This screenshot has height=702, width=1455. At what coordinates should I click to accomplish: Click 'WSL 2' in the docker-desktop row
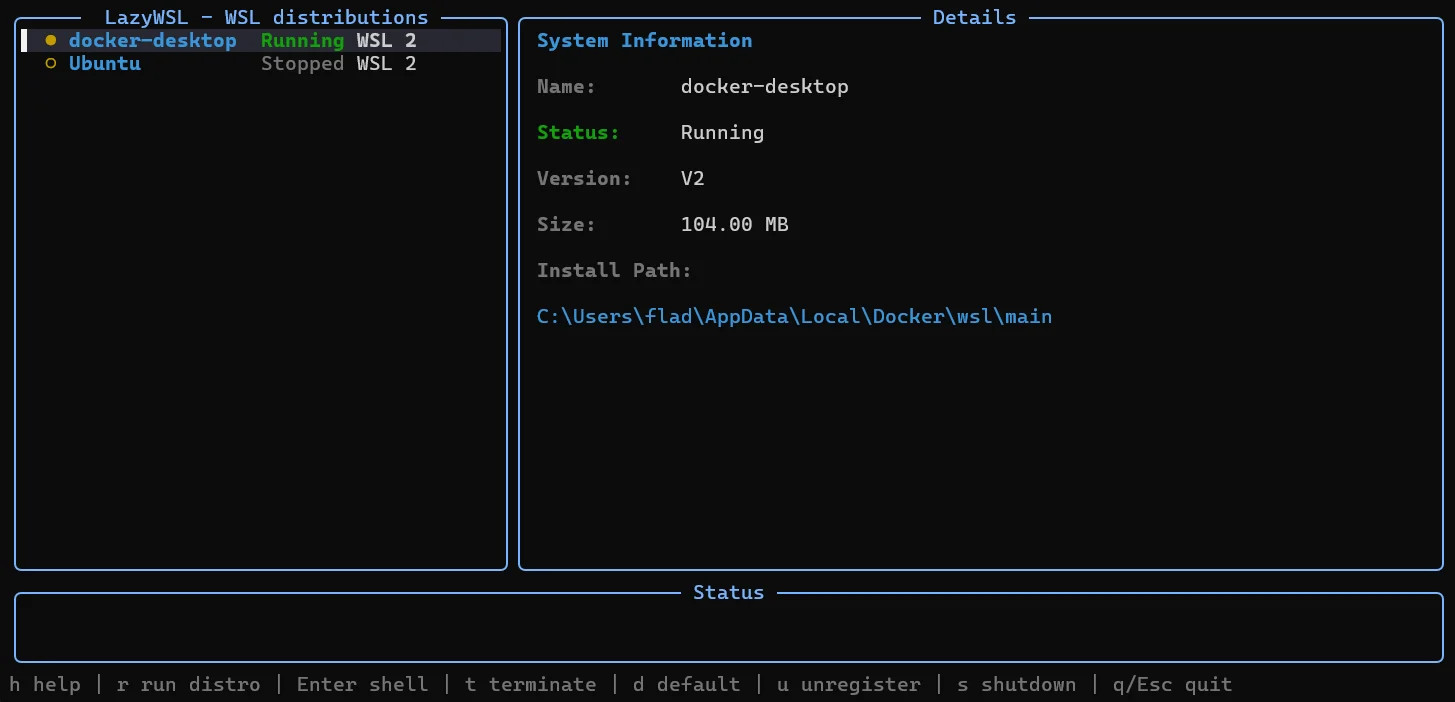pos(387,41)
